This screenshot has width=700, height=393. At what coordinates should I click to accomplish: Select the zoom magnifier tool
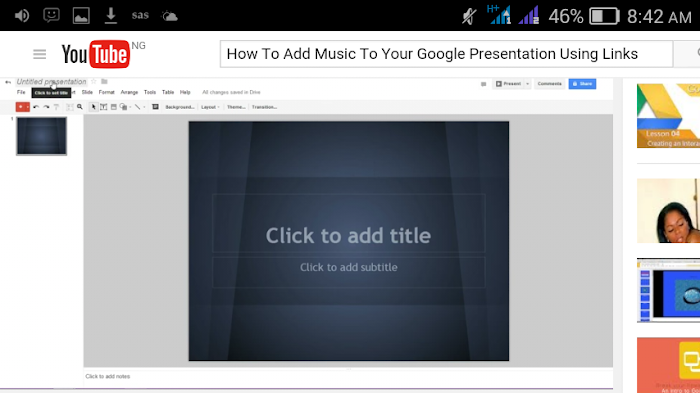coord(80,107)
